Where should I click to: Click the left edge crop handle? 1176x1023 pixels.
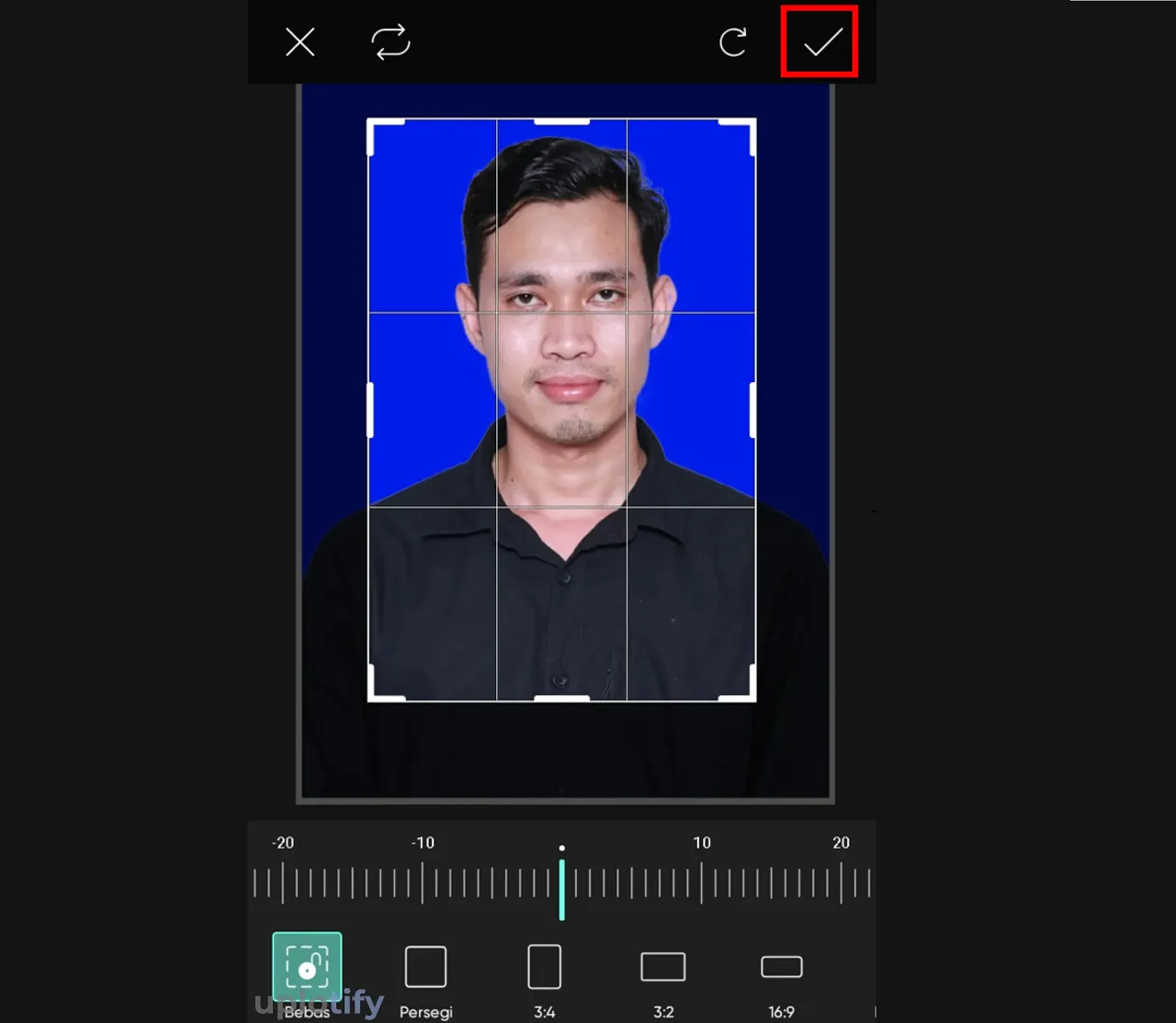point(370,410)
